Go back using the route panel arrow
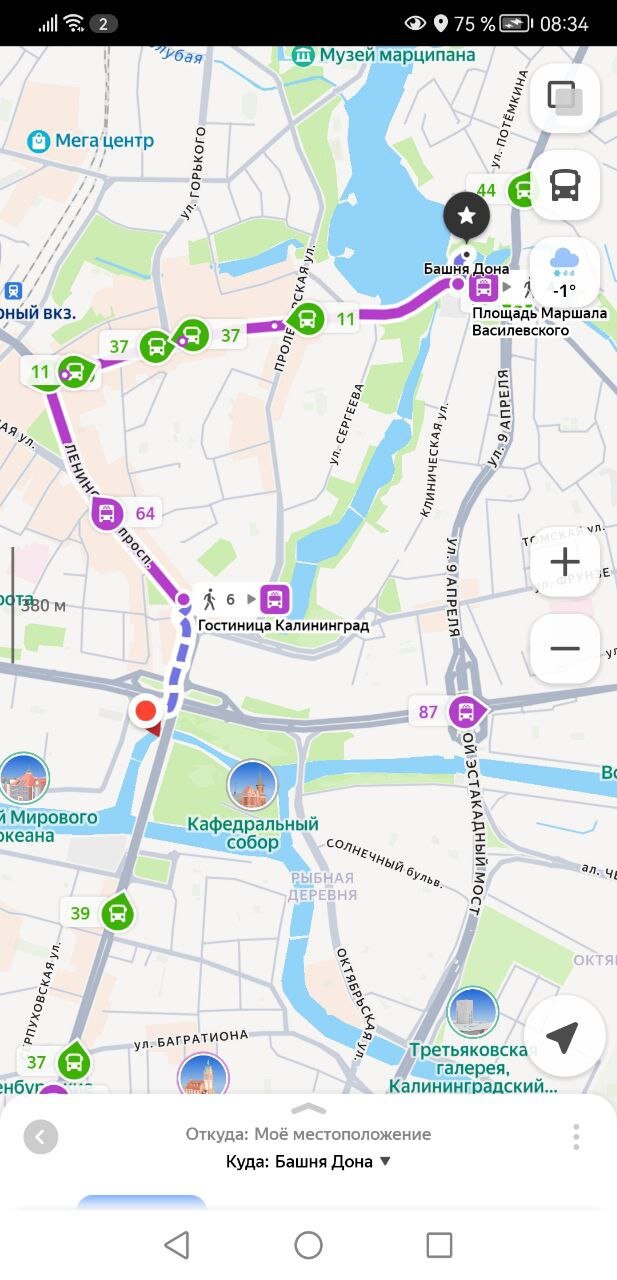The width and height of the screenshot is (617, 1280). pos(41,1137)
